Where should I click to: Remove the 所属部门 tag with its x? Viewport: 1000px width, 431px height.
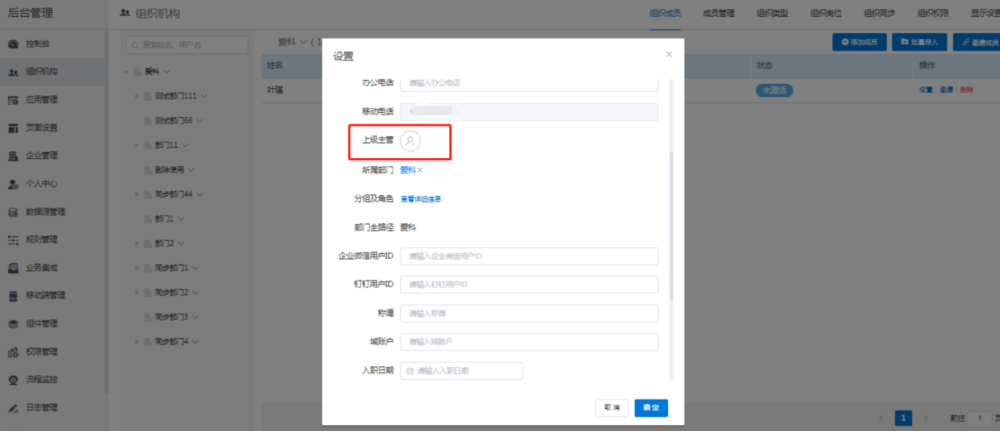420,170
